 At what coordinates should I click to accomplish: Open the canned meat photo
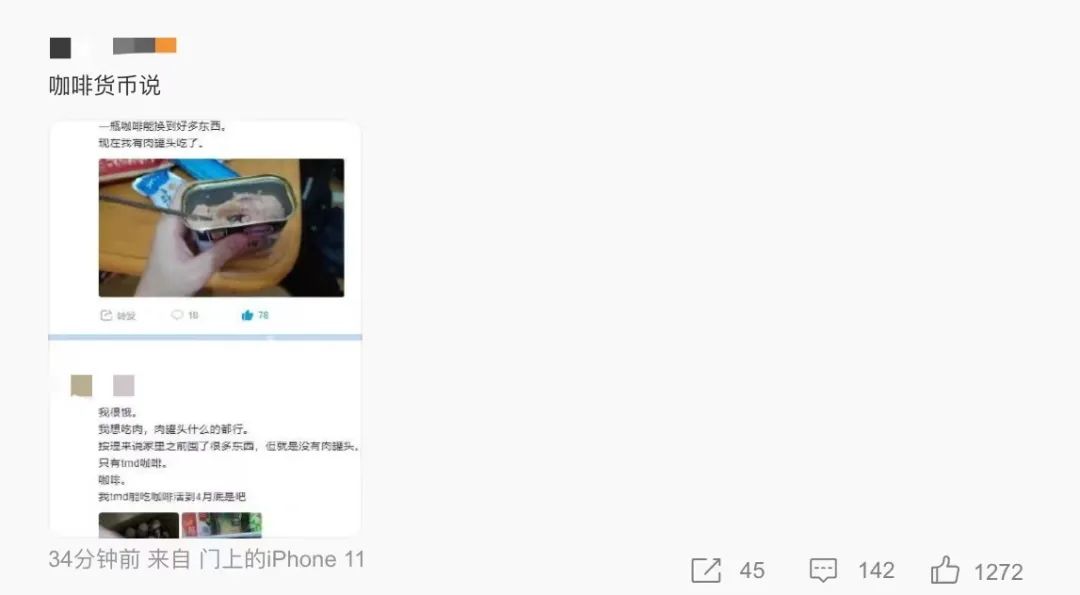[221, 228]
